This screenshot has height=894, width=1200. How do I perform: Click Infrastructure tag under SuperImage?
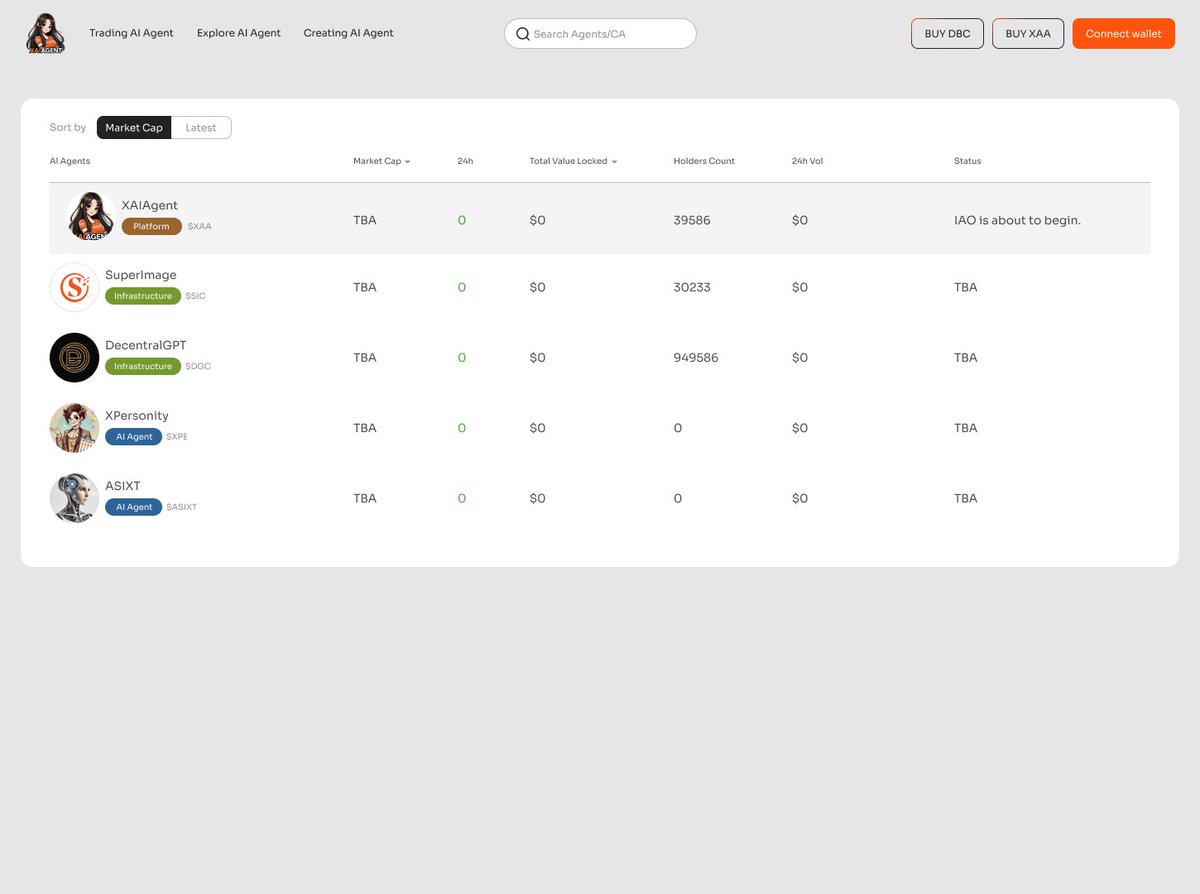point(143,296)
